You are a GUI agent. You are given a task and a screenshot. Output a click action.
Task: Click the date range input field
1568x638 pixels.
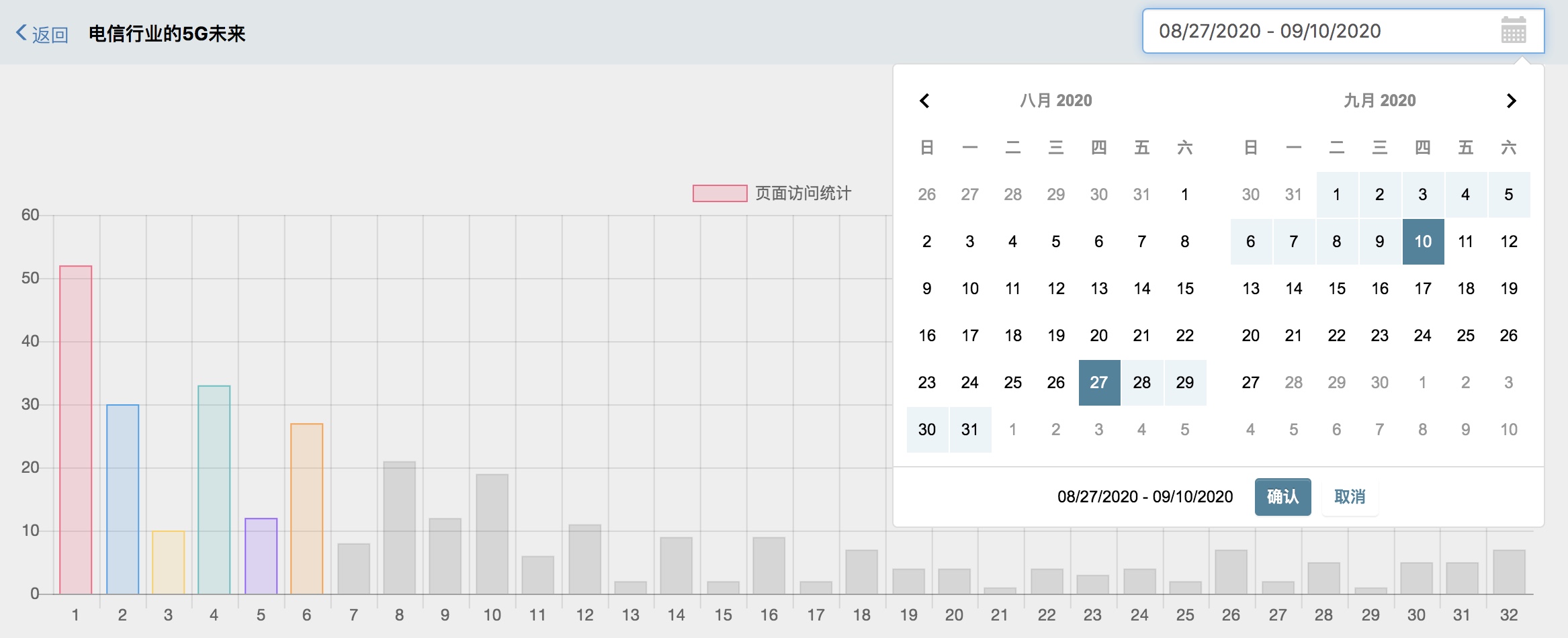pos(1317,31)
